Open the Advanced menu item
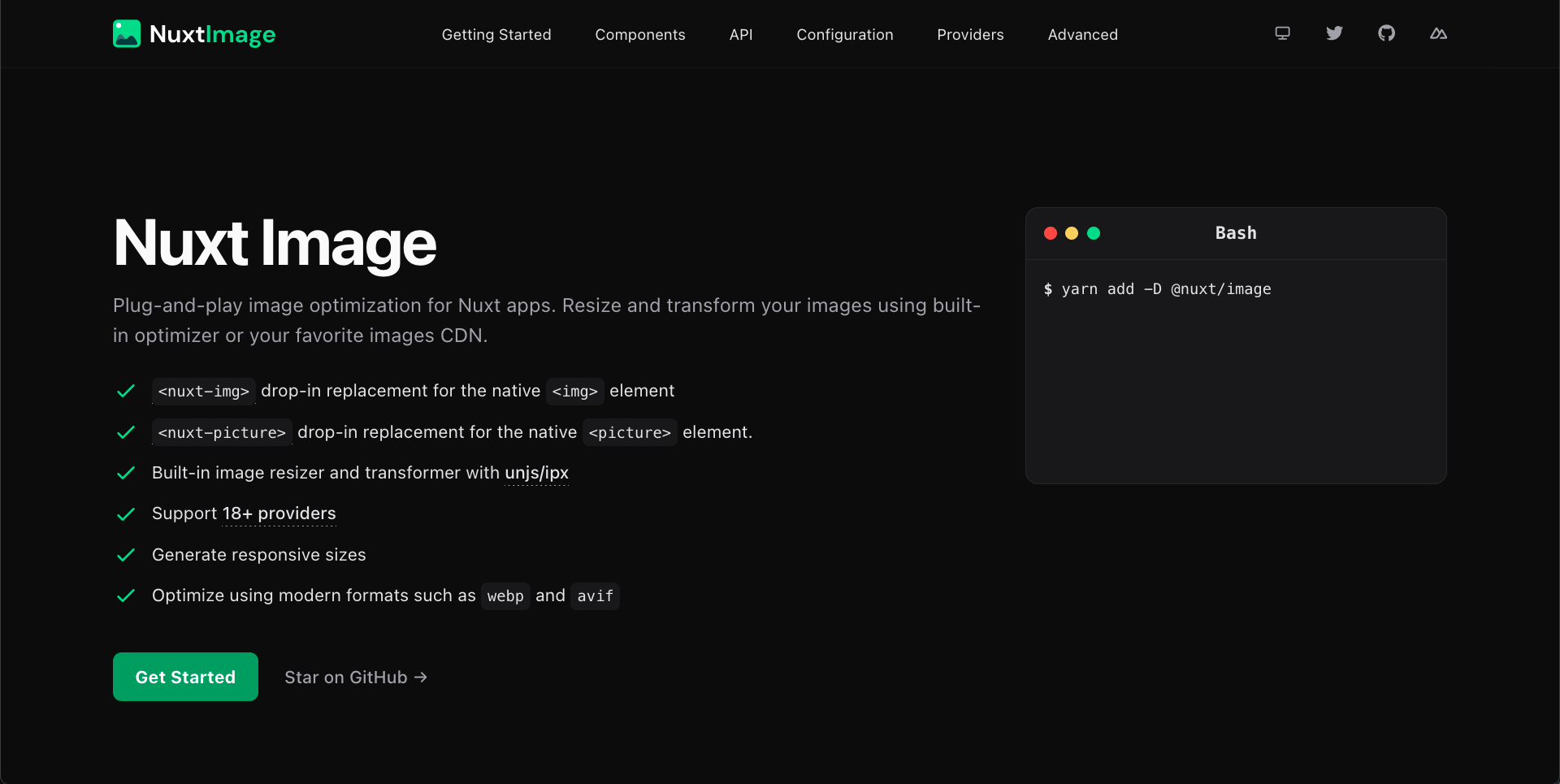The height and width of the screenshot is (784, 1560). pos(1083,35)
